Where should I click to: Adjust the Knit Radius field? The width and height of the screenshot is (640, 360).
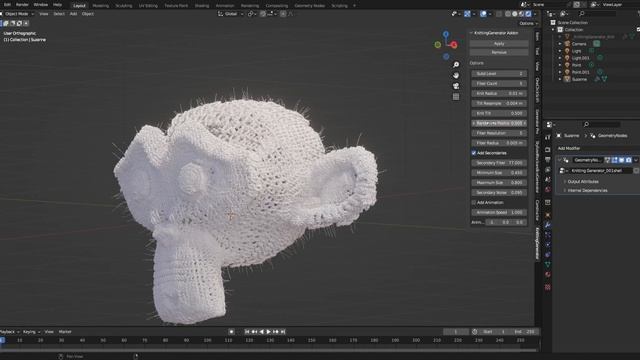pyautogui.click(x=499, y=93)
